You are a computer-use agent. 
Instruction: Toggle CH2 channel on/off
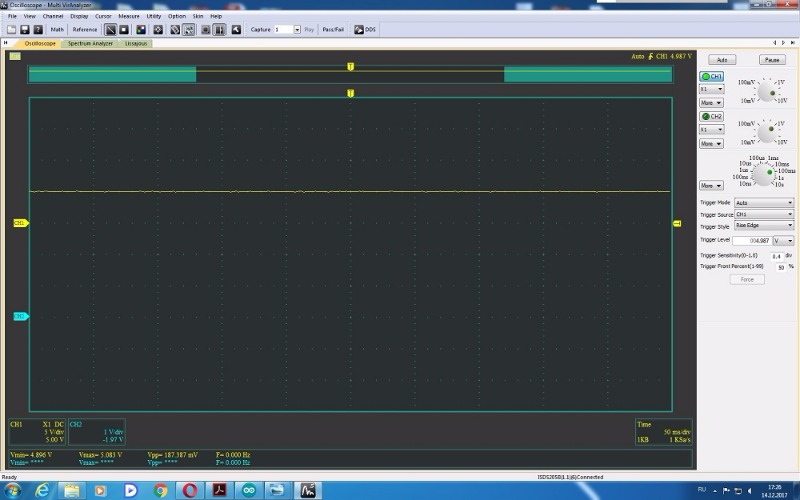pyautogui.click(x=711, y=116)
